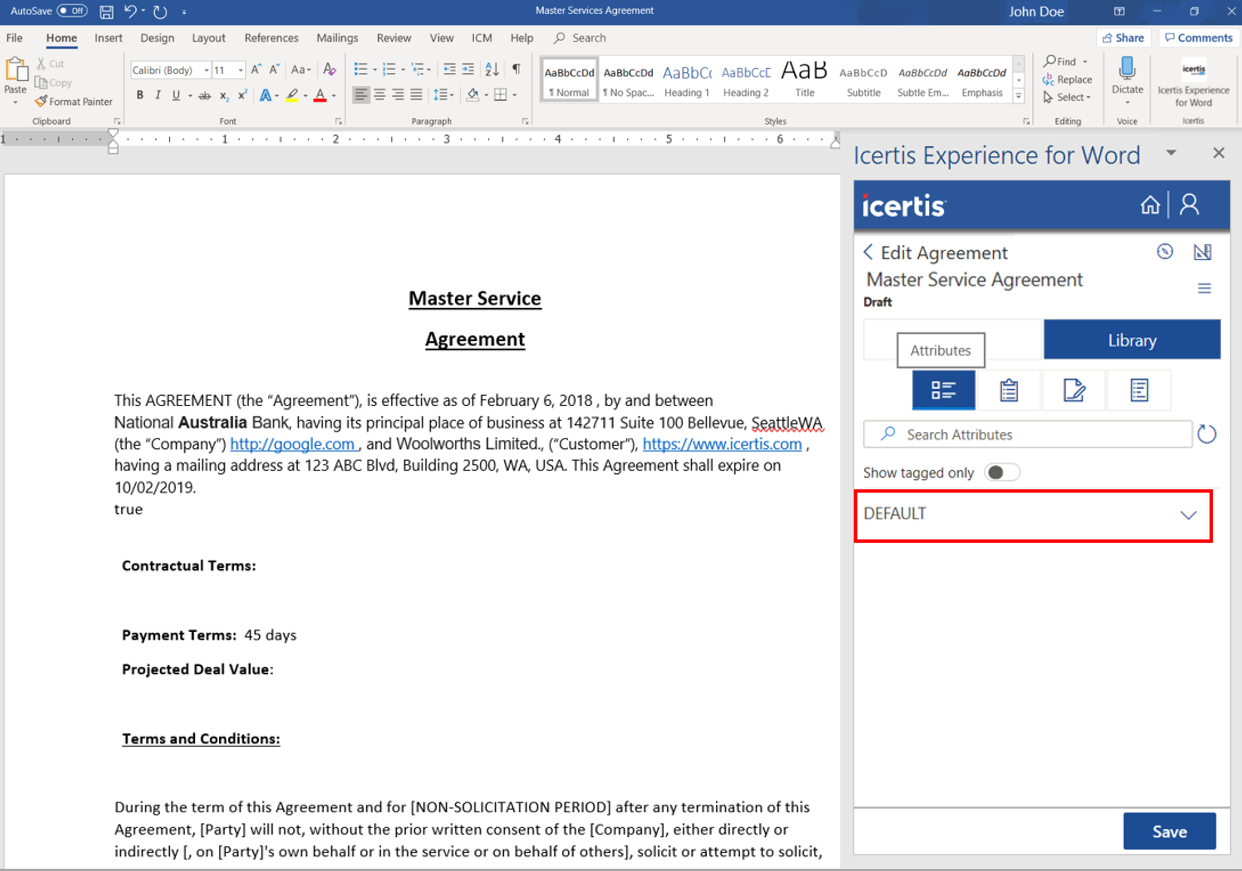1242x871 pixels.
Task: Switch to the Library tab
Action: pos(1131,340)
